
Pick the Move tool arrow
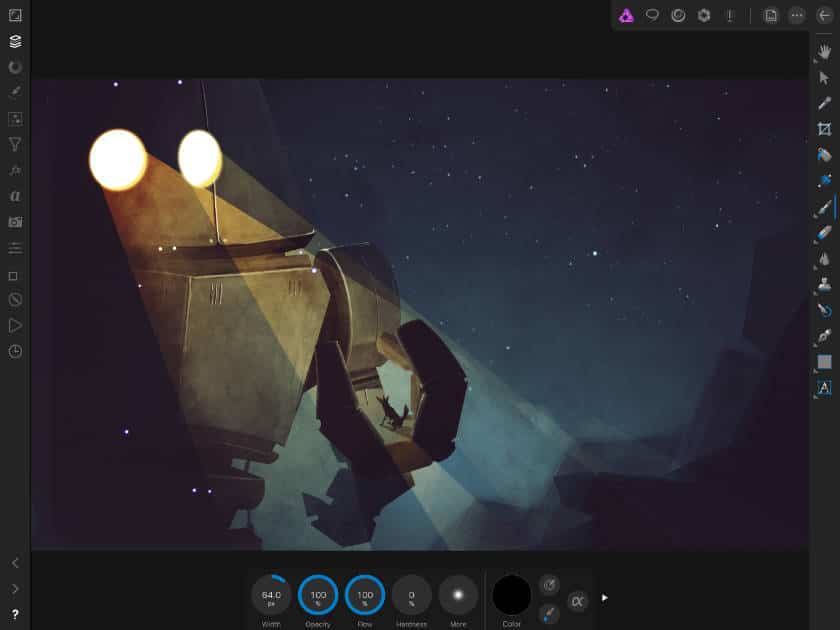click(824, 77)
